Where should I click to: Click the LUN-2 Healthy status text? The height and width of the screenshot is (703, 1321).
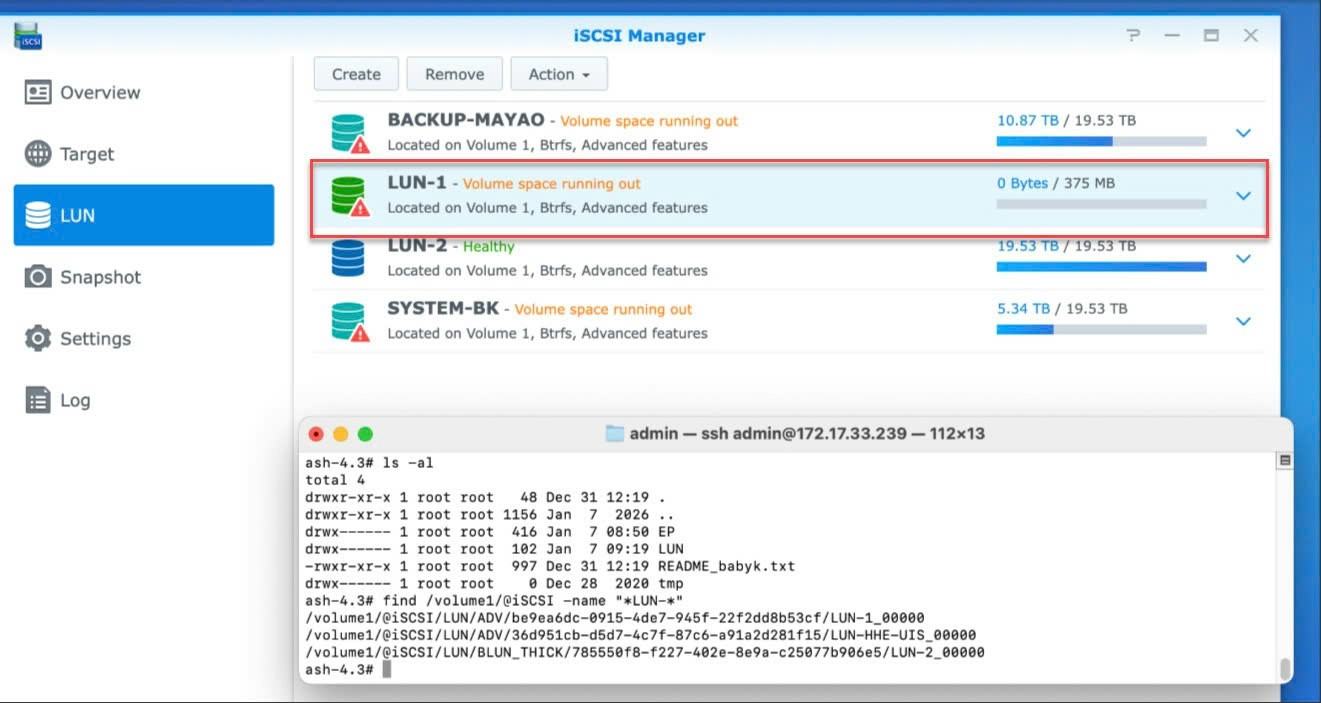[489, 246]
